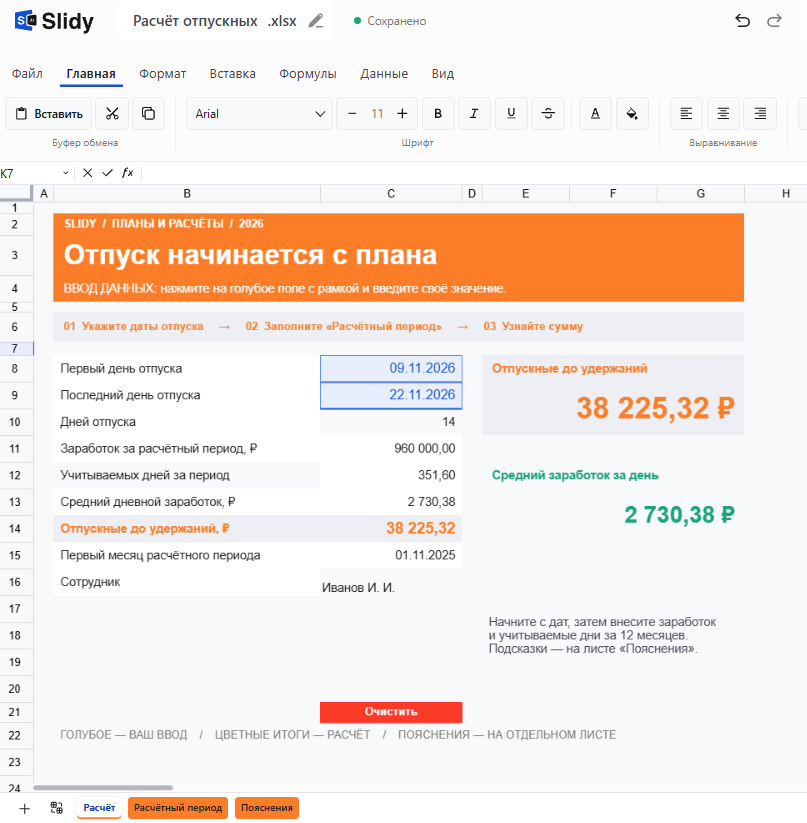Cut selection with the scissors icon
807x823 pixels.
[112, 113]
